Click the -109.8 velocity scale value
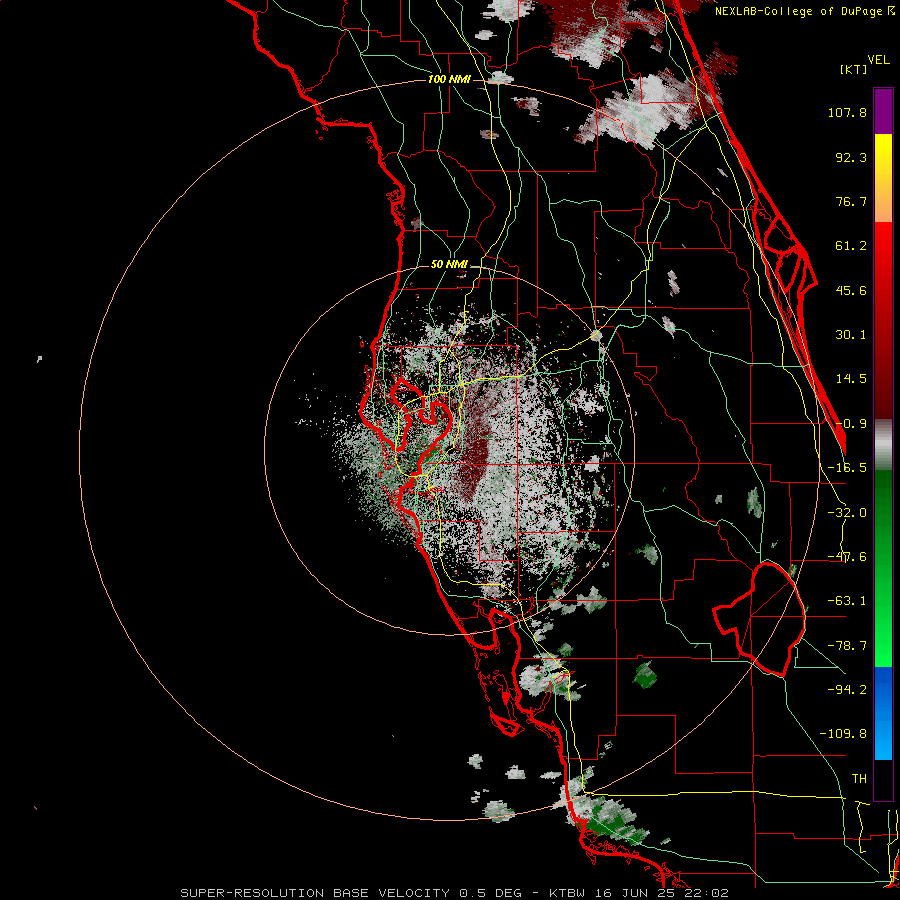Viewport: 900px width, 900px height. pyautogui.click(x=844, y=734)
